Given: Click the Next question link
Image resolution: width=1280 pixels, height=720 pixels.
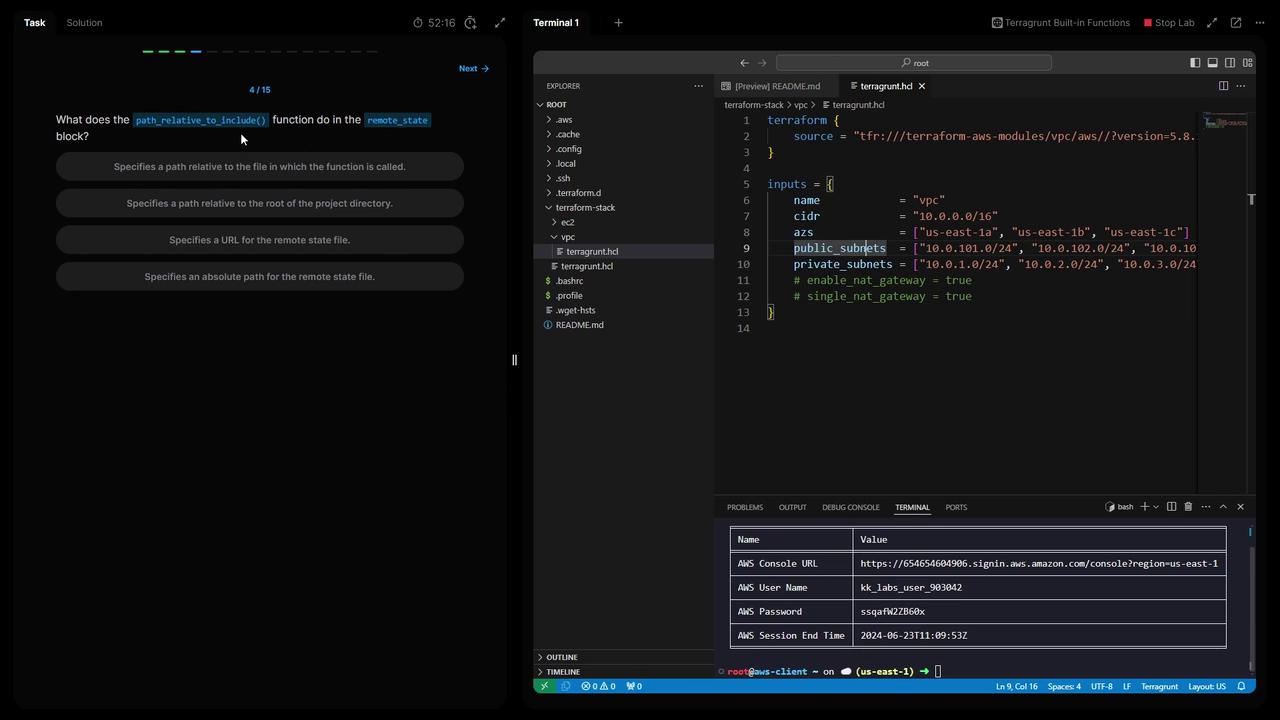Looking at the screenshot, I should pos(473,69).
